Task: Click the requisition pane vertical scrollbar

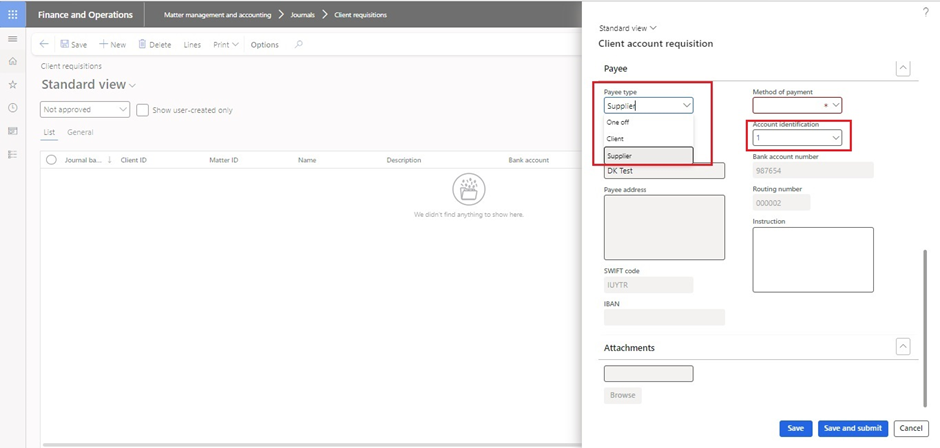Action: [x=926, y=329]
